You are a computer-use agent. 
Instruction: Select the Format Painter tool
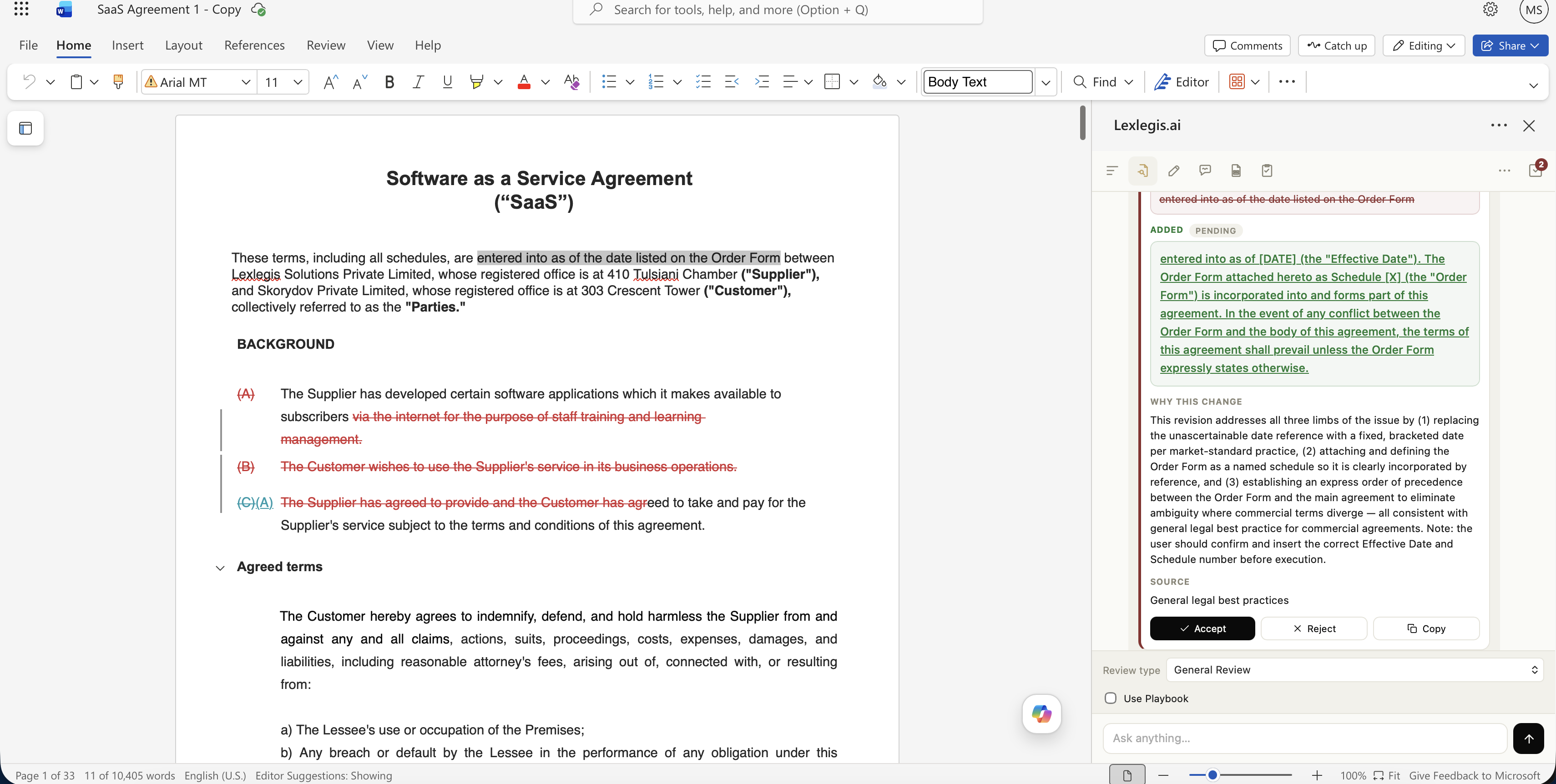point(118,81)
